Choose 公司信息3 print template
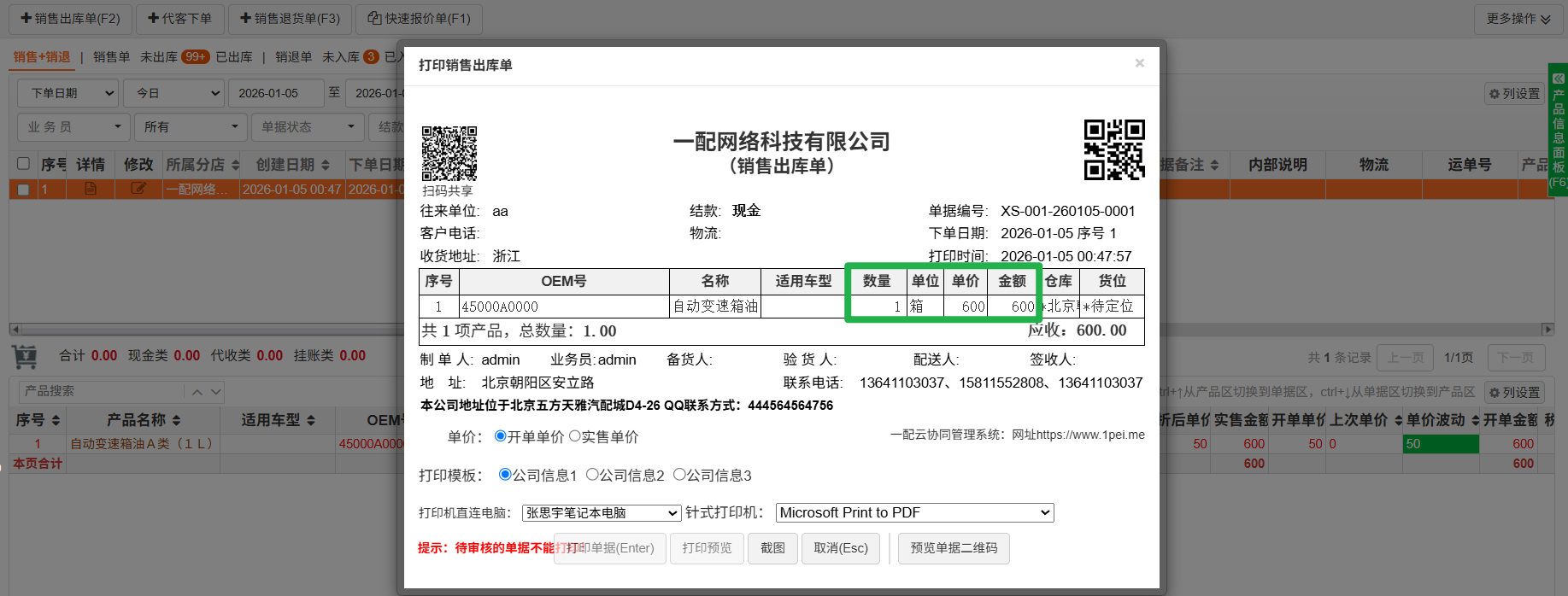 [679, 475]
